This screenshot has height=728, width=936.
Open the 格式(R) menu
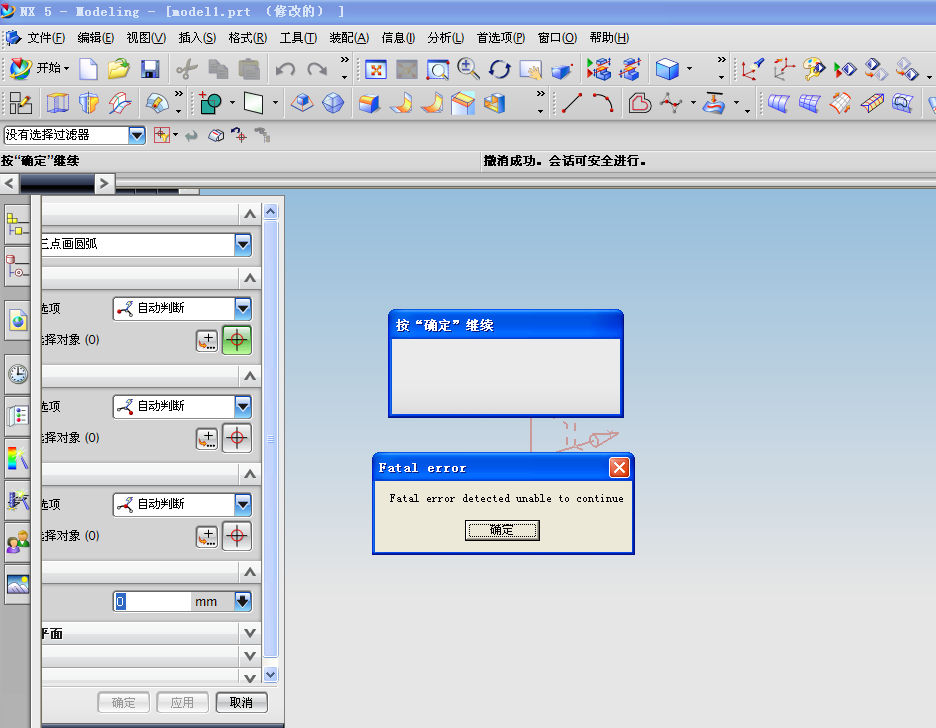click(248, 38)
